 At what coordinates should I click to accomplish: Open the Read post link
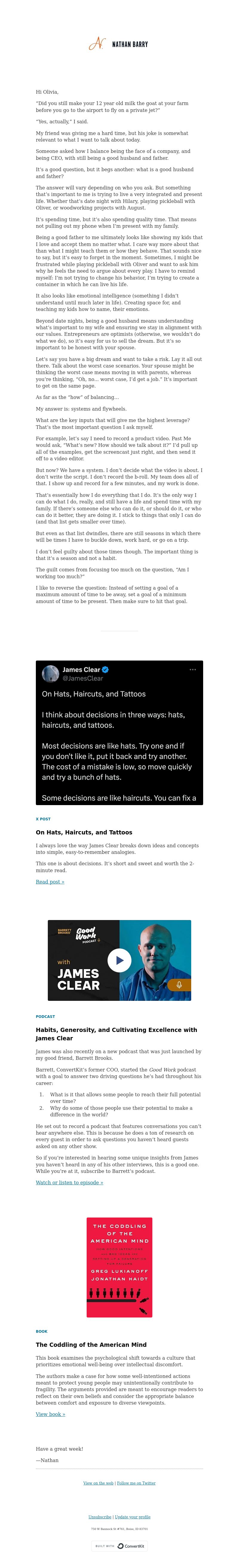click(50, 881)
